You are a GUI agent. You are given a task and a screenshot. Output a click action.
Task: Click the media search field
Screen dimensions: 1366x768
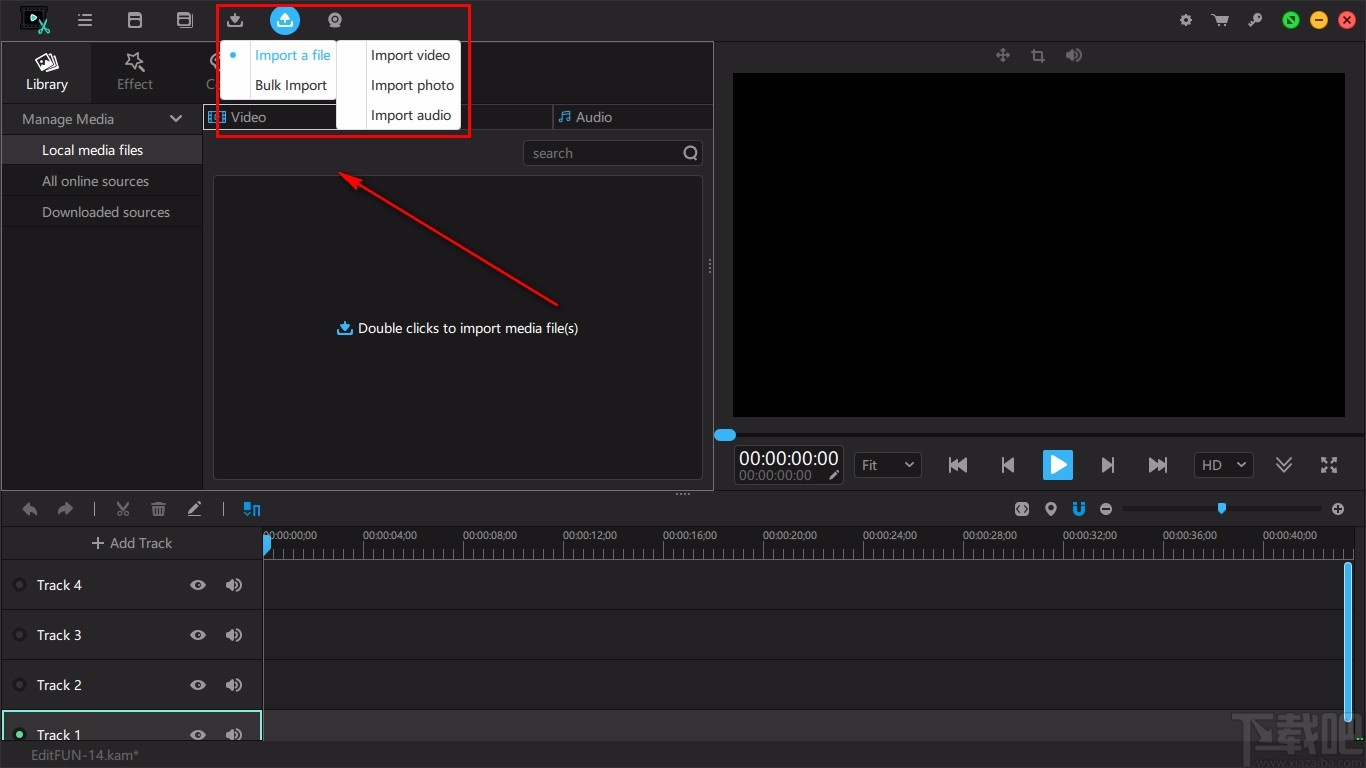click(x=602, y=153)
